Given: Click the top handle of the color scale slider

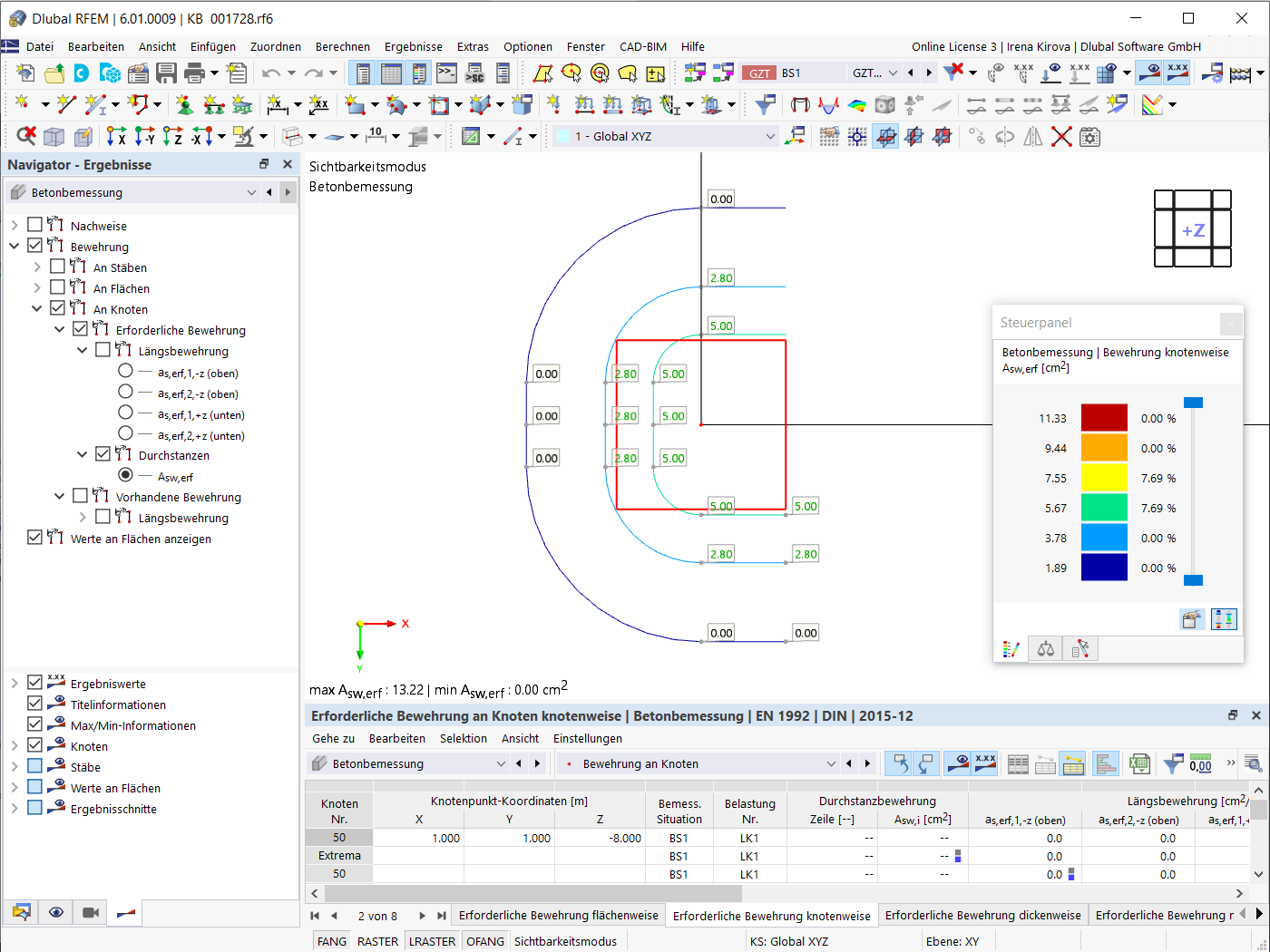Looking at the screenshot, I should point(1194,403).
